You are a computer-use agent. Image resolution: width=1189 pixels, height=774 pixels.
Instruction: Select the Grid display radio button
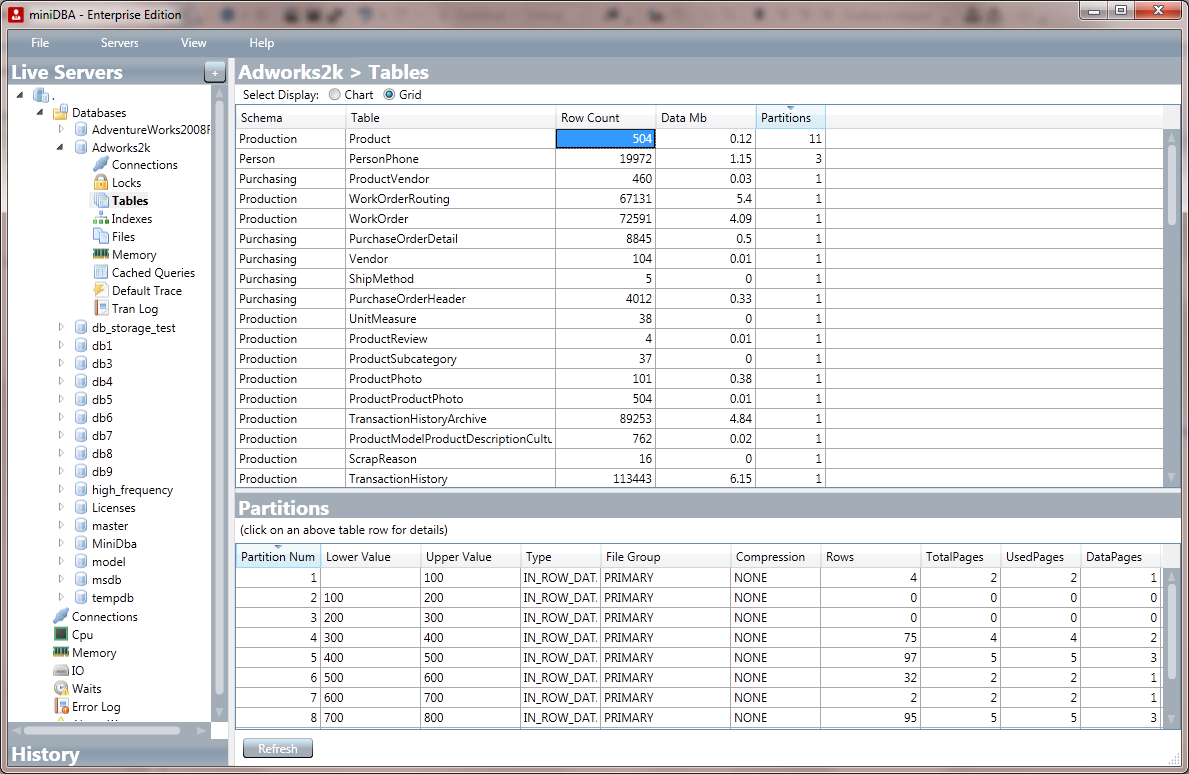389,95
